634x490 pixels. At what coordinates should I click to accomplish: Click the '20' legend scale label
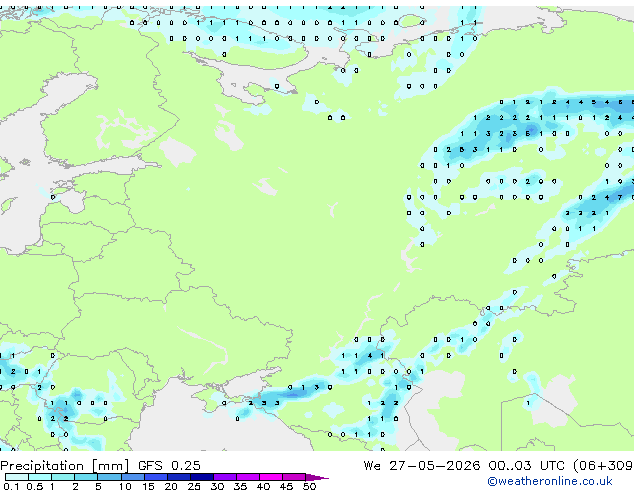coord(171,486)
